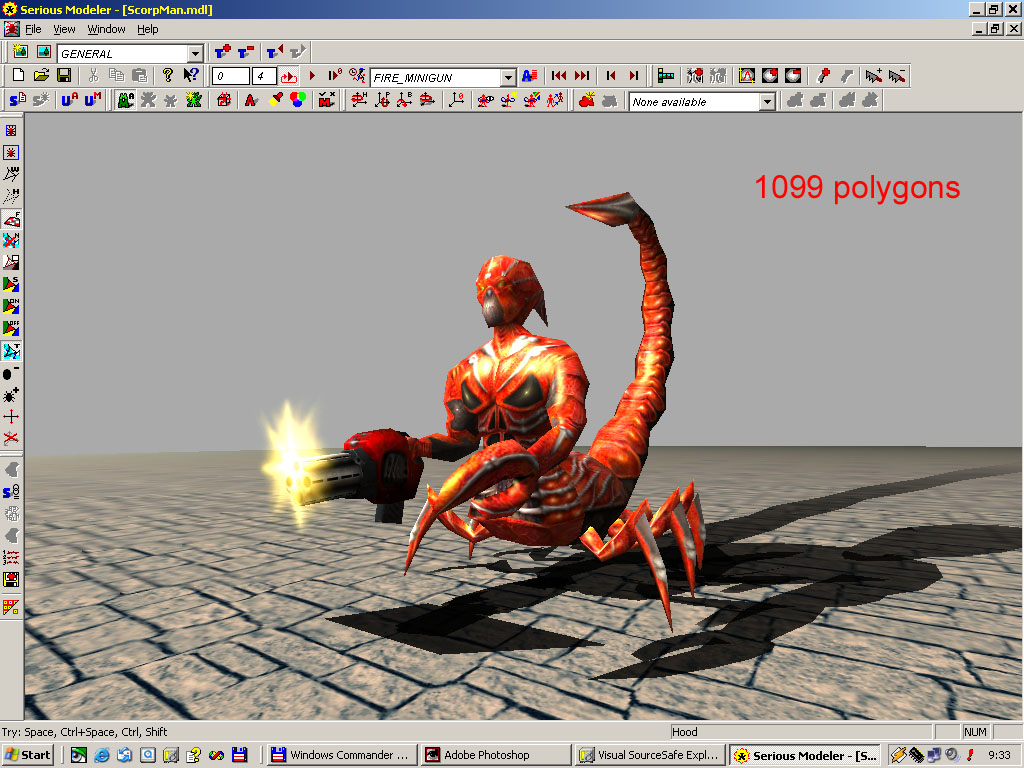Click the yellow flashlight light icon
This screenshot has height=768, width=1024.
pyautogui.click(x=275, y=100)
